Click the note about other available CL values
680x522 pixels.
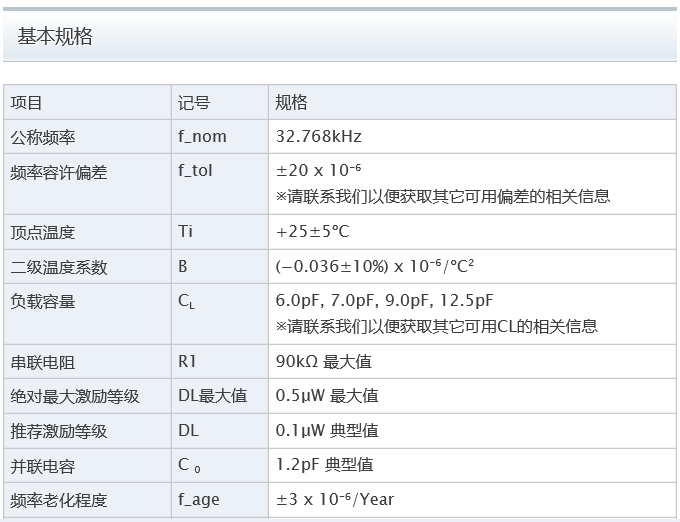436,326
